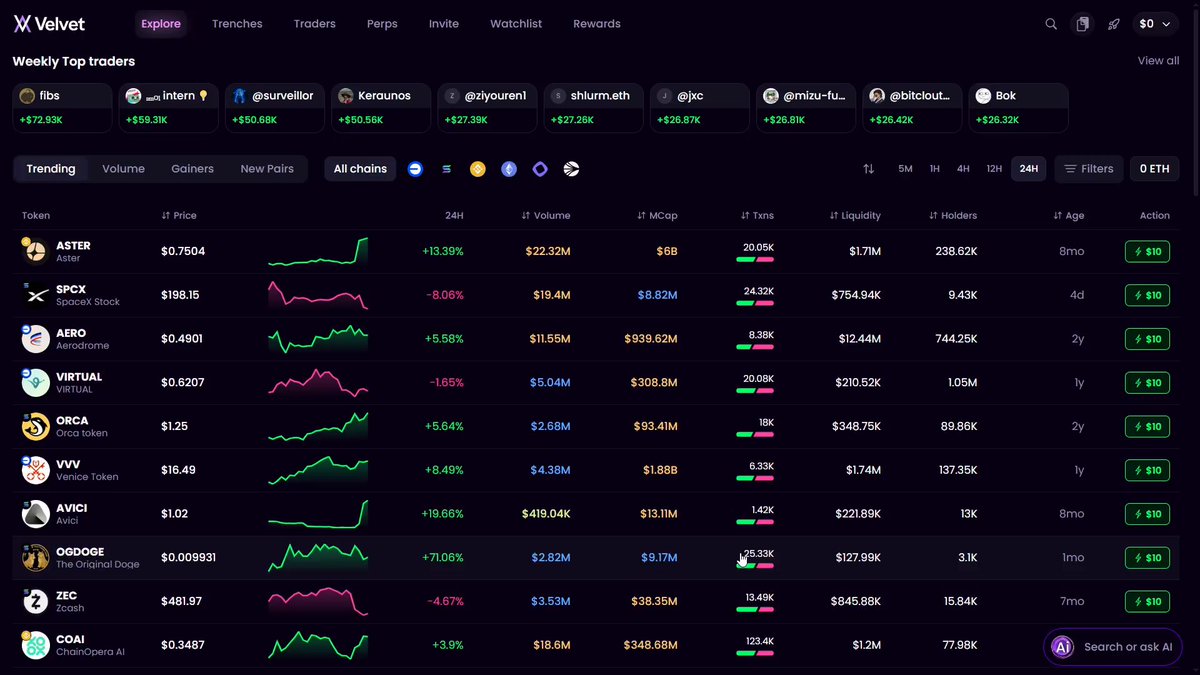The height and width of the screenshot is (675, 1200).
Task: Select the 24H timeframe
Action: pyautogui.click(x=1028, y=169)
